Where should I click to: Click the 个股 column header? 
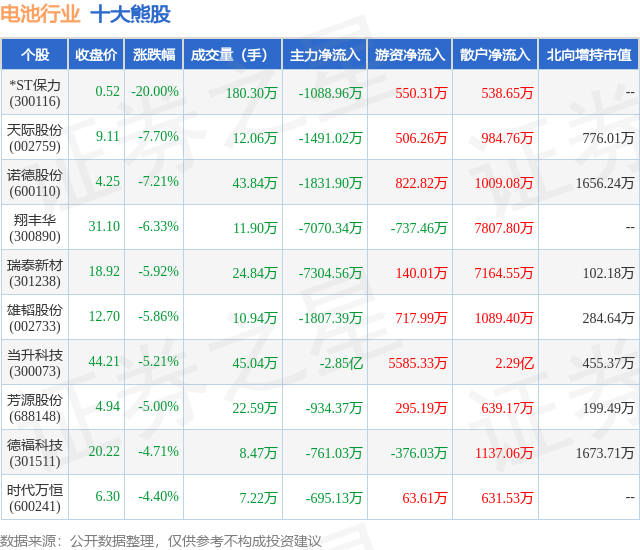coord(35,54)
